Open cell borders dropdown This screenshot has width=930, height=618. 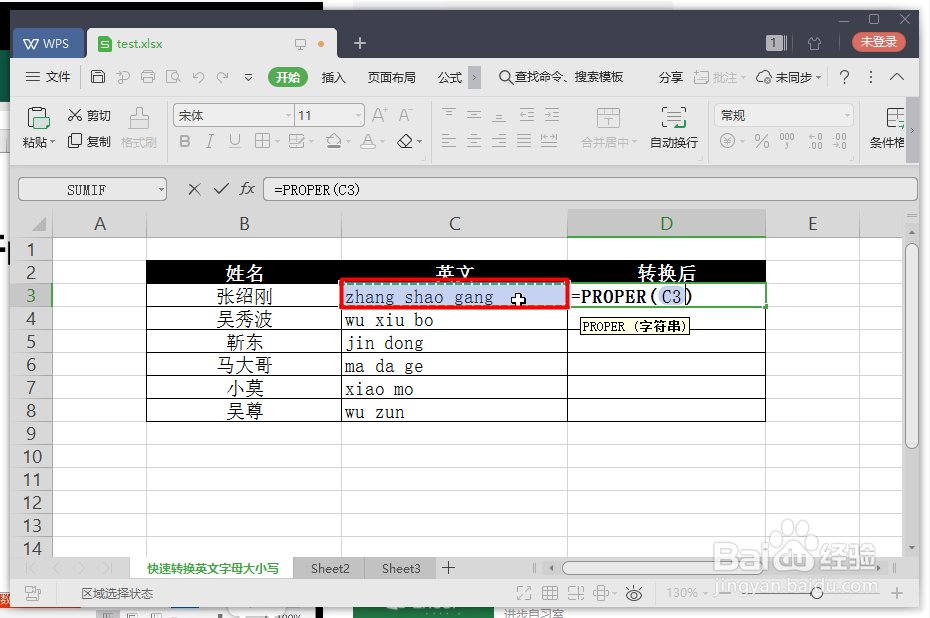pyautogui.click(x=277, y=142)
